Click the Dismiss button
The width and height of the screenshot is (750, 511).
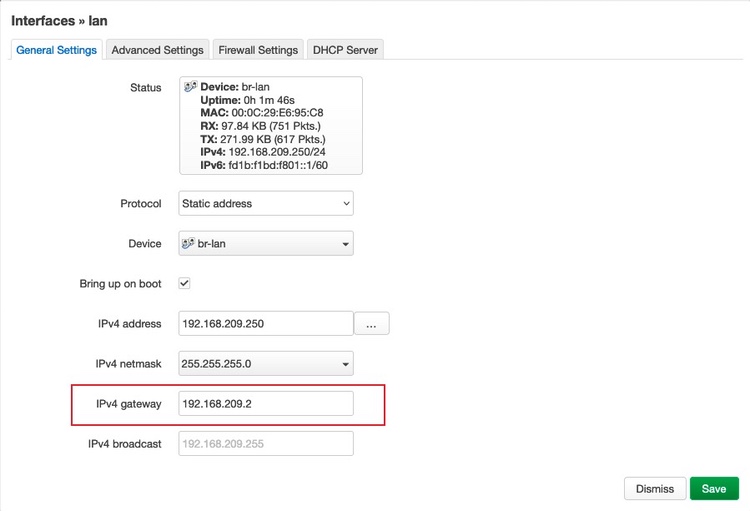(x=655, y=489)
